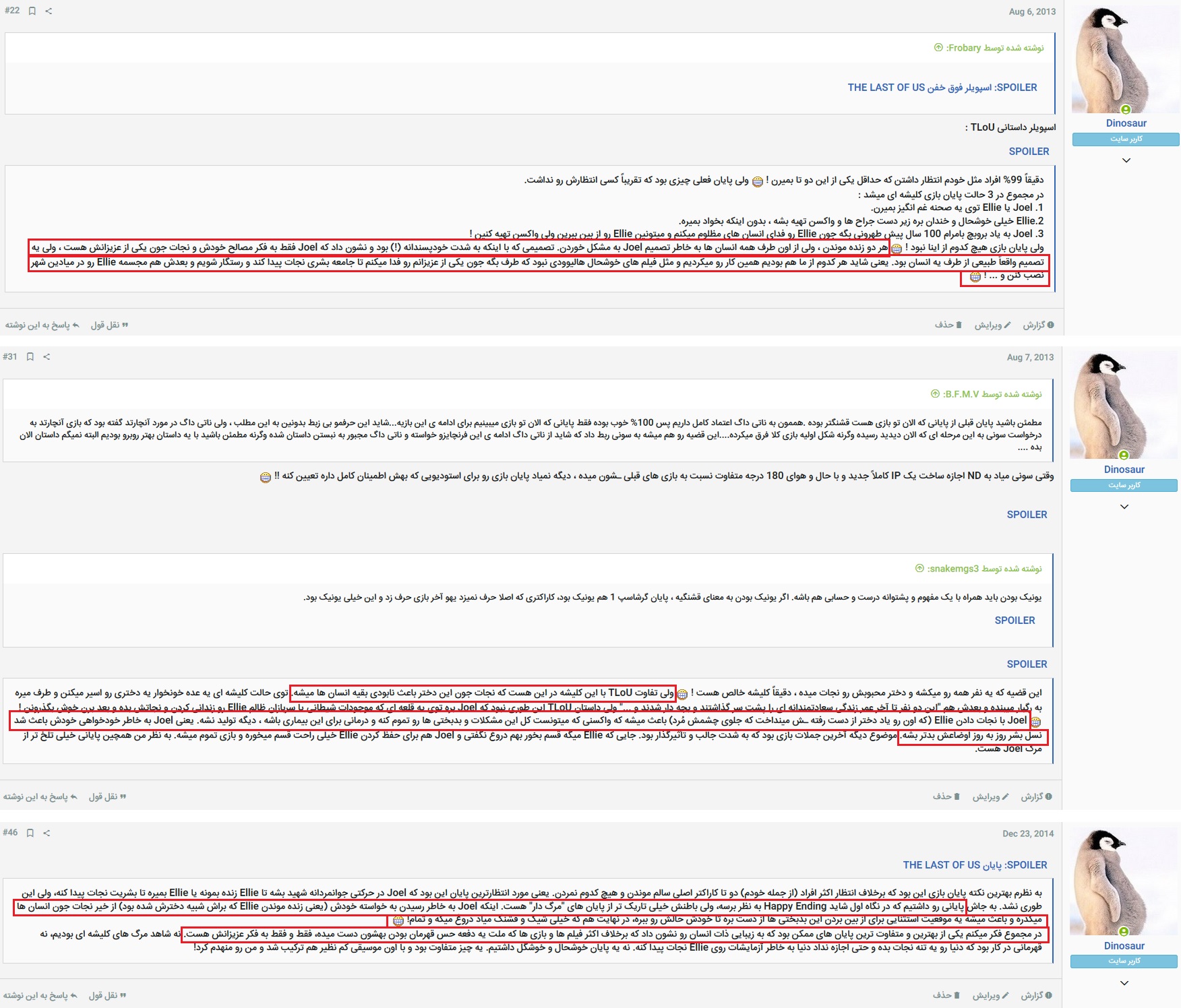Screen dimensions: 1181x1008
Task: Open Dinosaur's penguin avatar in post #22
Action: click(x=1126, y=61)
